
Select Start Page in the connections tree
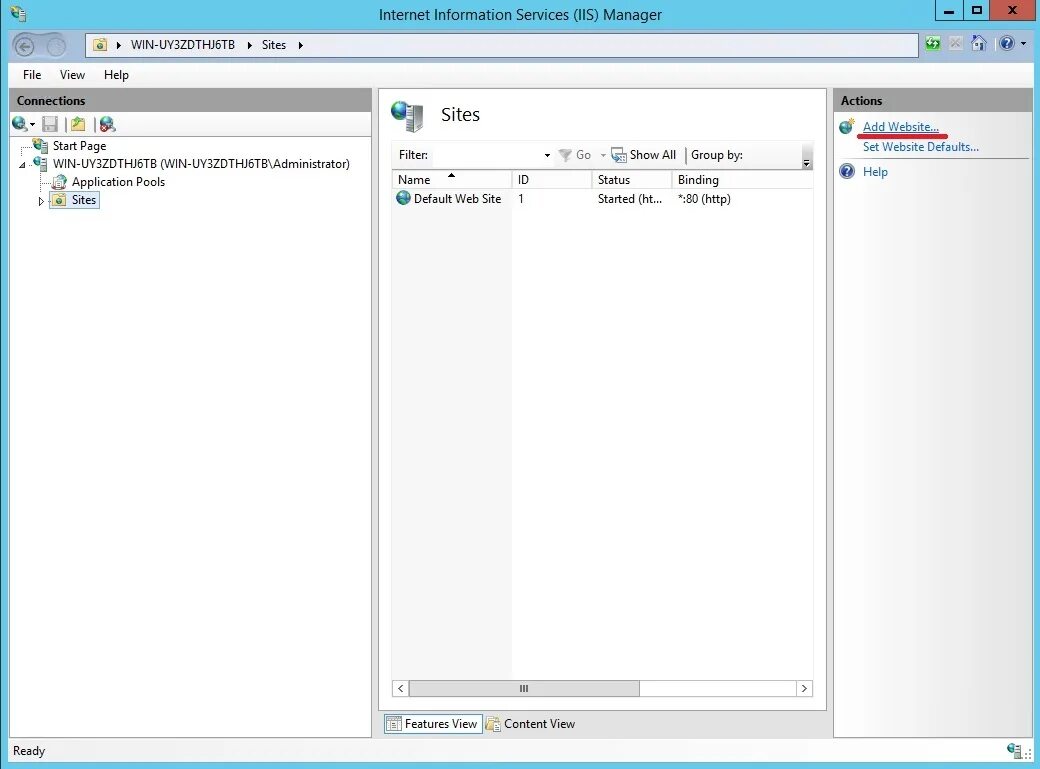tap(79, 146)
